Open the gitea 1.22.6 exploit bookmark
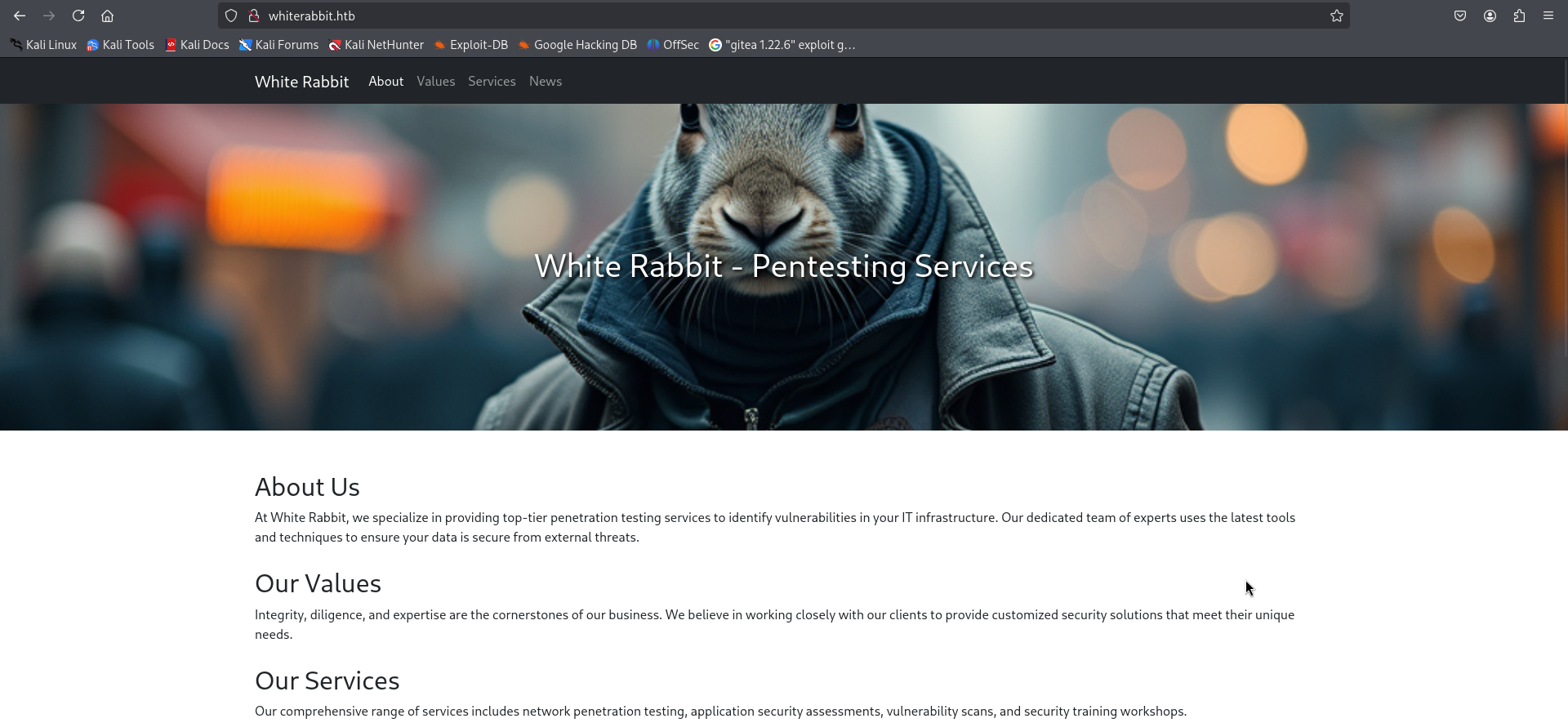This screenshot has height=723, width=1568. tap(782, 45)
